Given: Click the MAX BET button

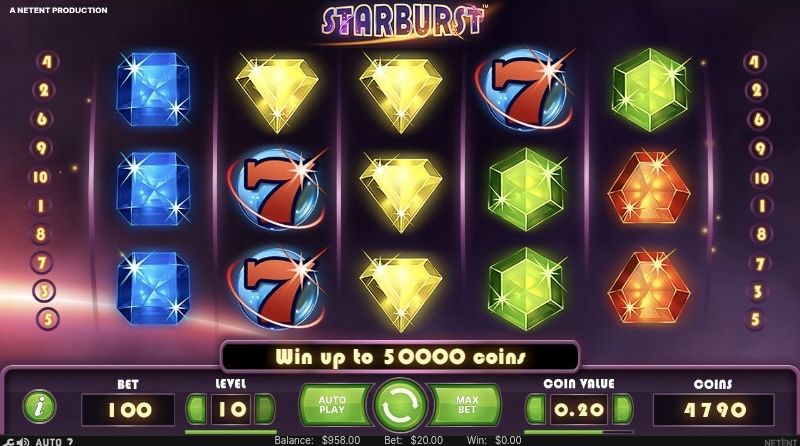Looking at the screenshot, I should (466, 405).
